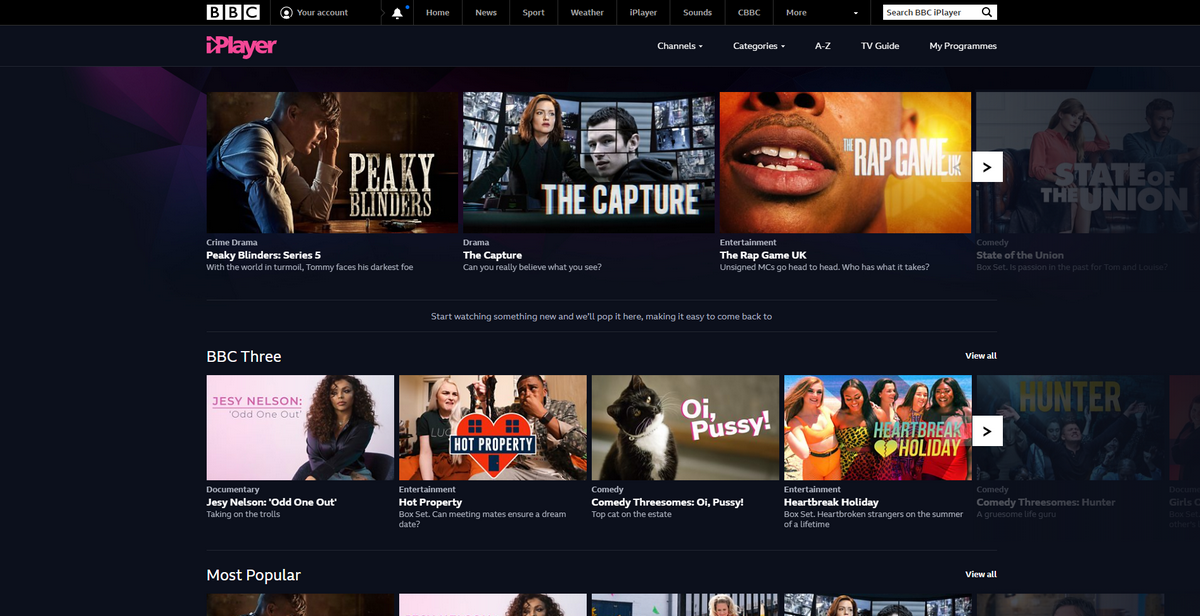Click 'Taking on the trolls' description
This screenshot has height=616, width=1200.
click(243, 514)
